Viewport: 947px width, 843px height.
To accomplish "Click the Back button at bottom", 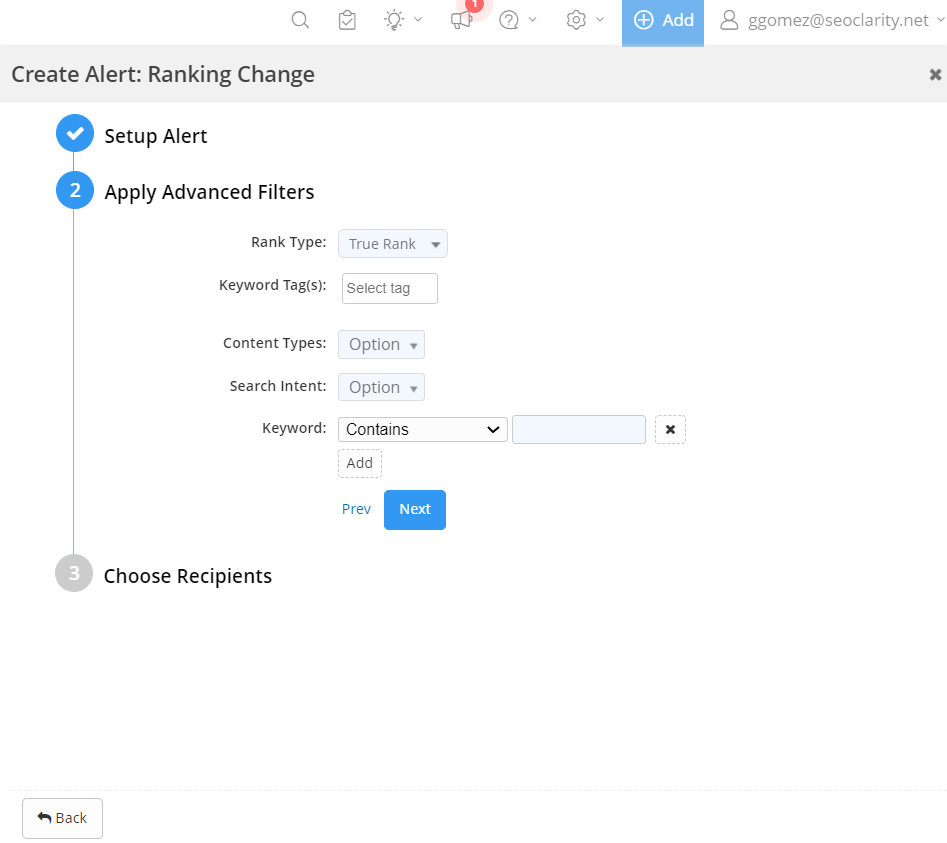I will coord(62,818).
